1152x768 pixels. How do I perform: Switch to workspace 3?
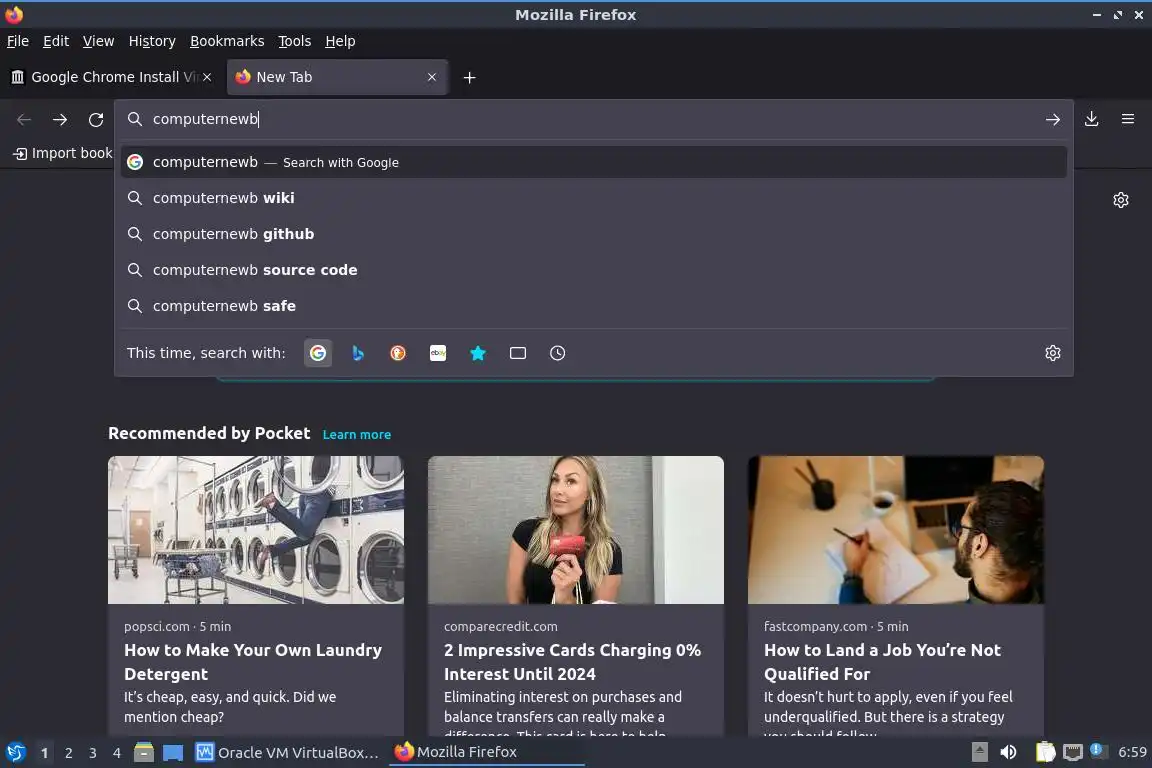[x=93, y=753]
